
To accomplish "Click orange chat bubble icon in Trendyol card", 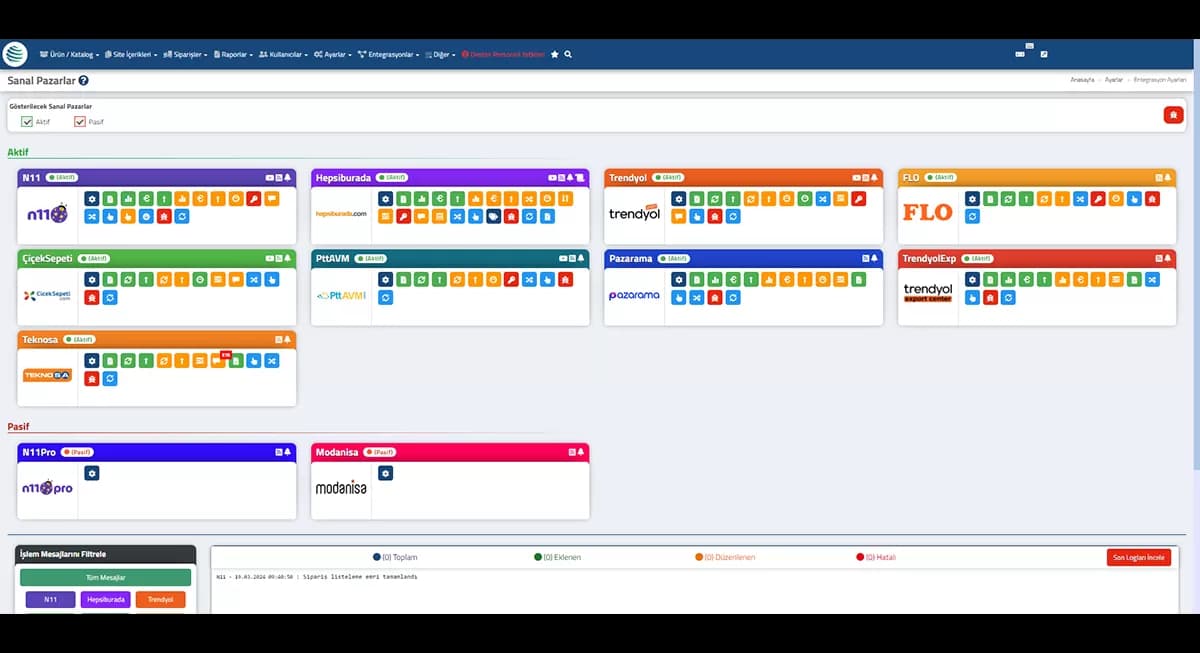I will point(678,216).
